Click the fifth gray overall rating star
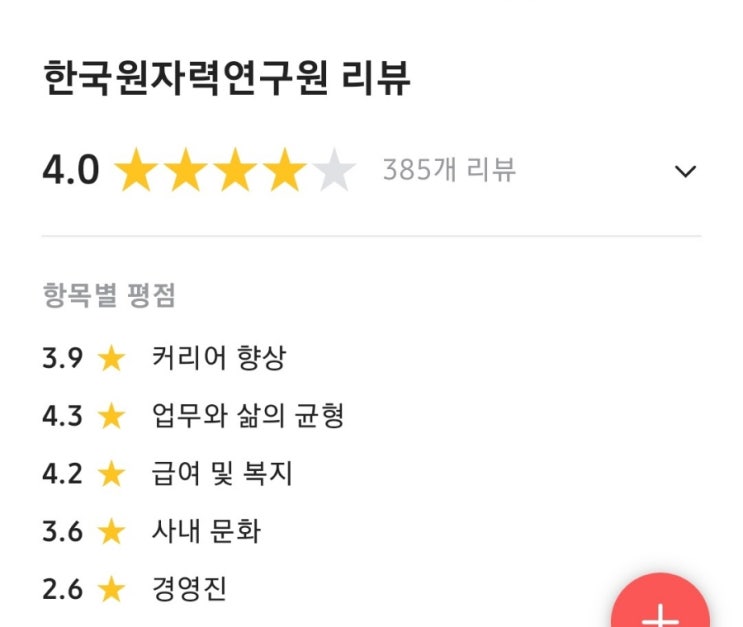Screen dimensions: 743x627 [x=334, y=171]
